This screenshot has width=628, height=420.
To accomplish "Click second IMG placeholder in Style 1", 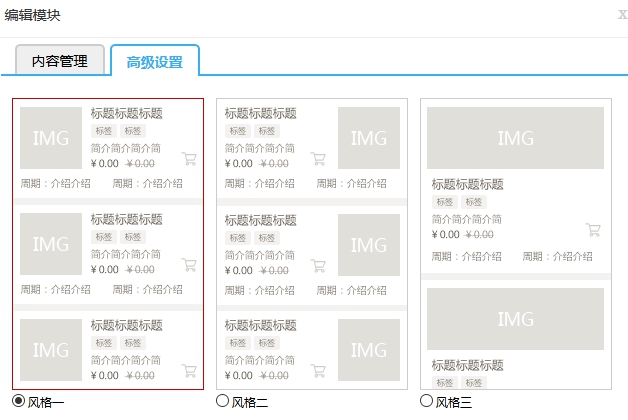I will 51,244.
